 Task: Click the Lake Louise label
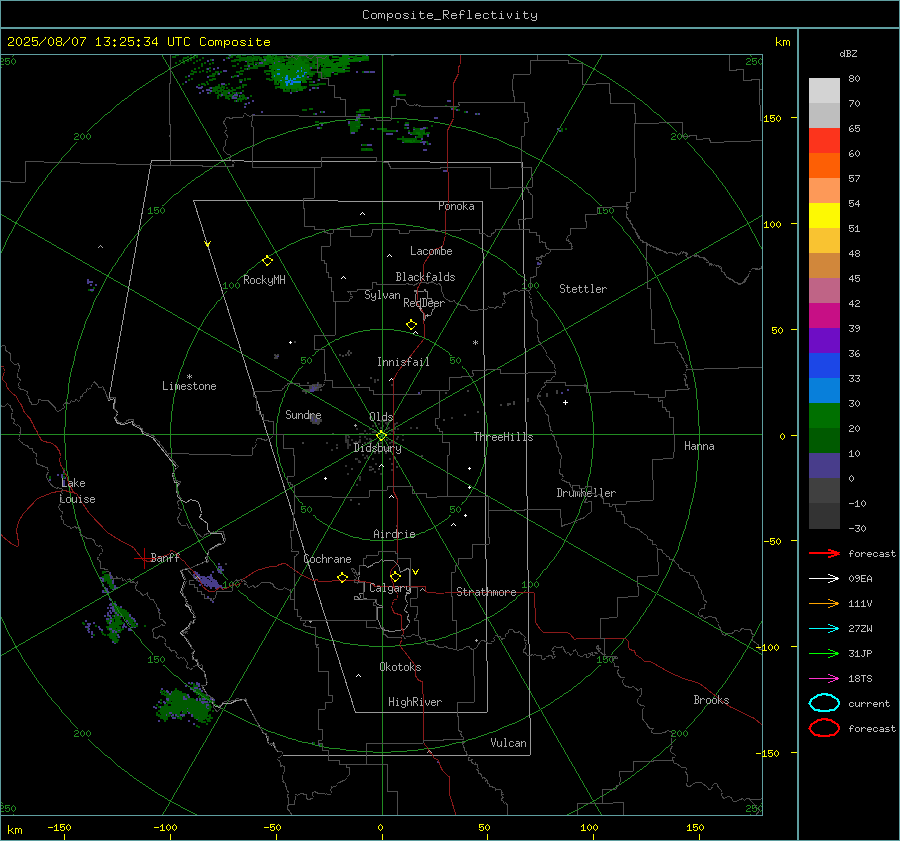tap(77, 491)
